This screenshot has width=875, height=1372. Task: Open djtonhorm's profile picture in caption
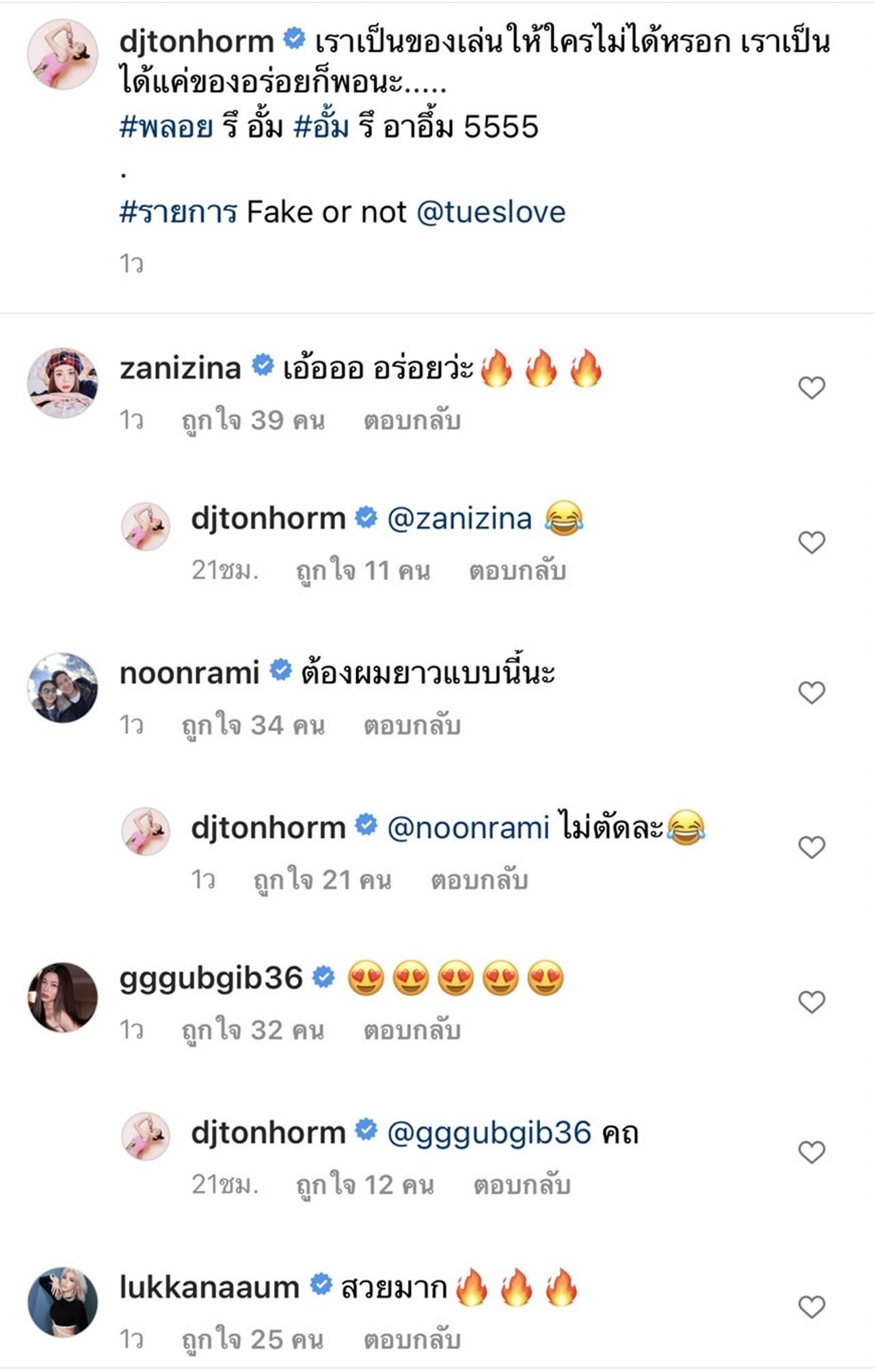point(62,54)
